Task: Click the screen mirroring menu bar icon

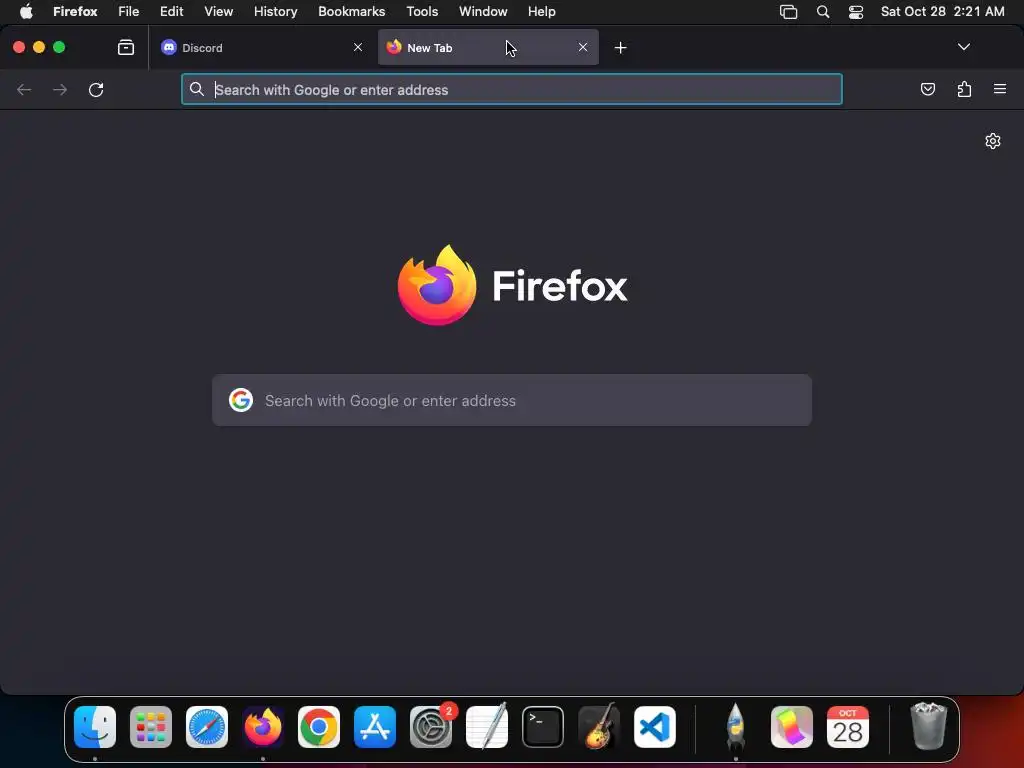Action: point(788,12)
